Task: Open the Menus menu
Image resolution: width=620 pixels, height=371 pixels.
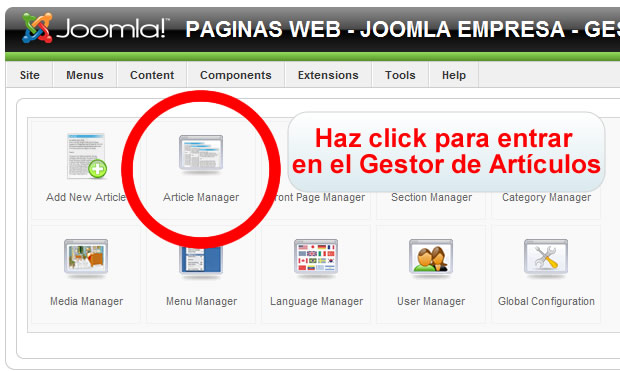Action: (x=85, y=75)
